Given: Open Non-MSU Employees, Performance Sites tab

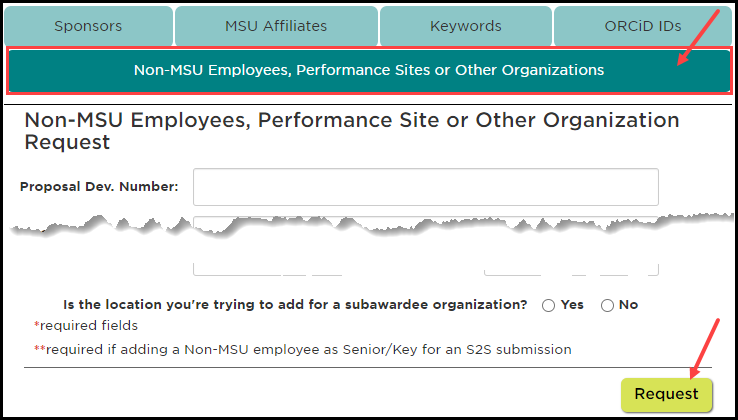Looking at the screenshot, I should pyautogui.click(x=369, y=71).
